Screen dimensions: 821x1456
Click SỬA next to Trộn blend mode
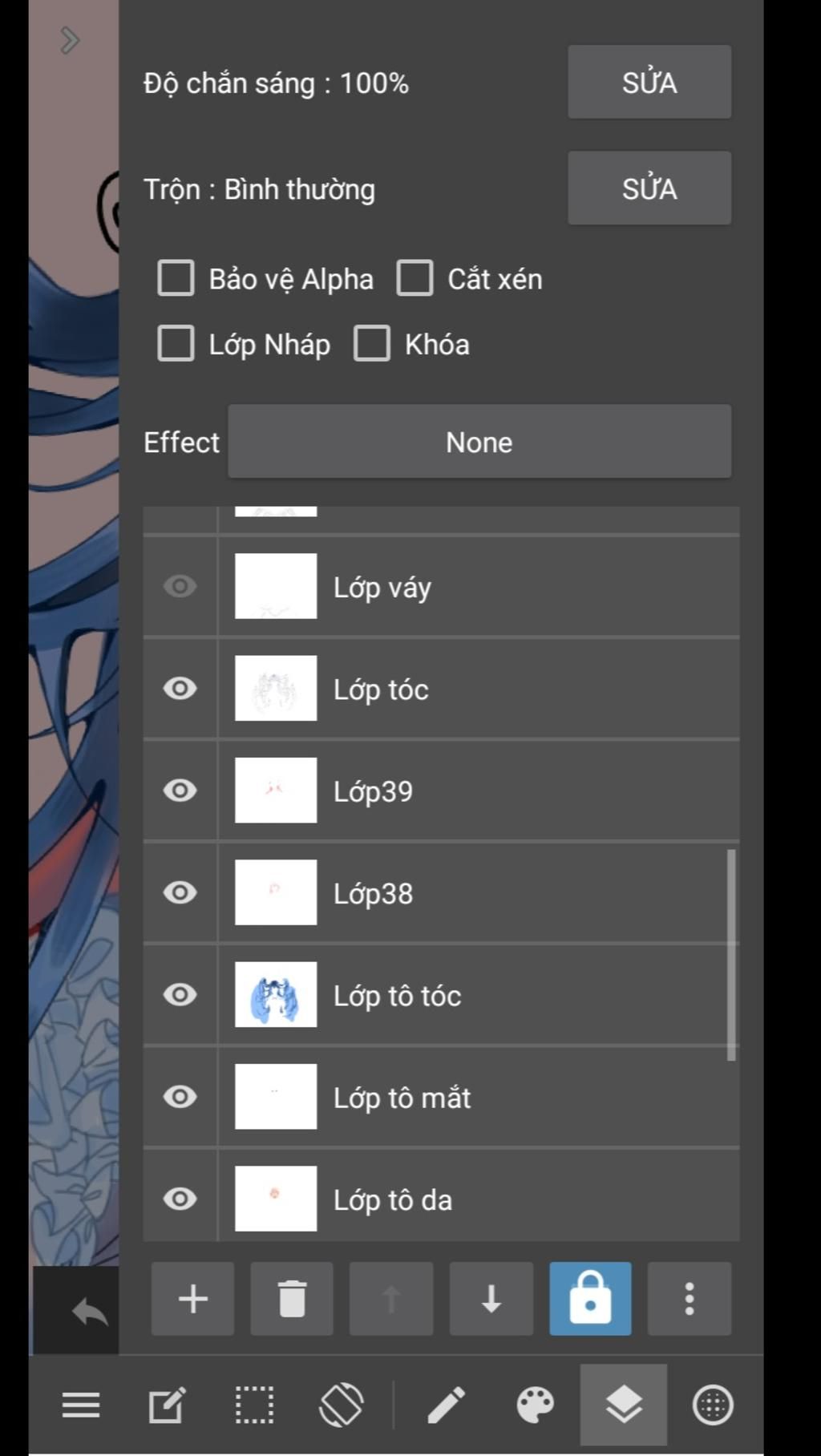click(x=649, y=188)
